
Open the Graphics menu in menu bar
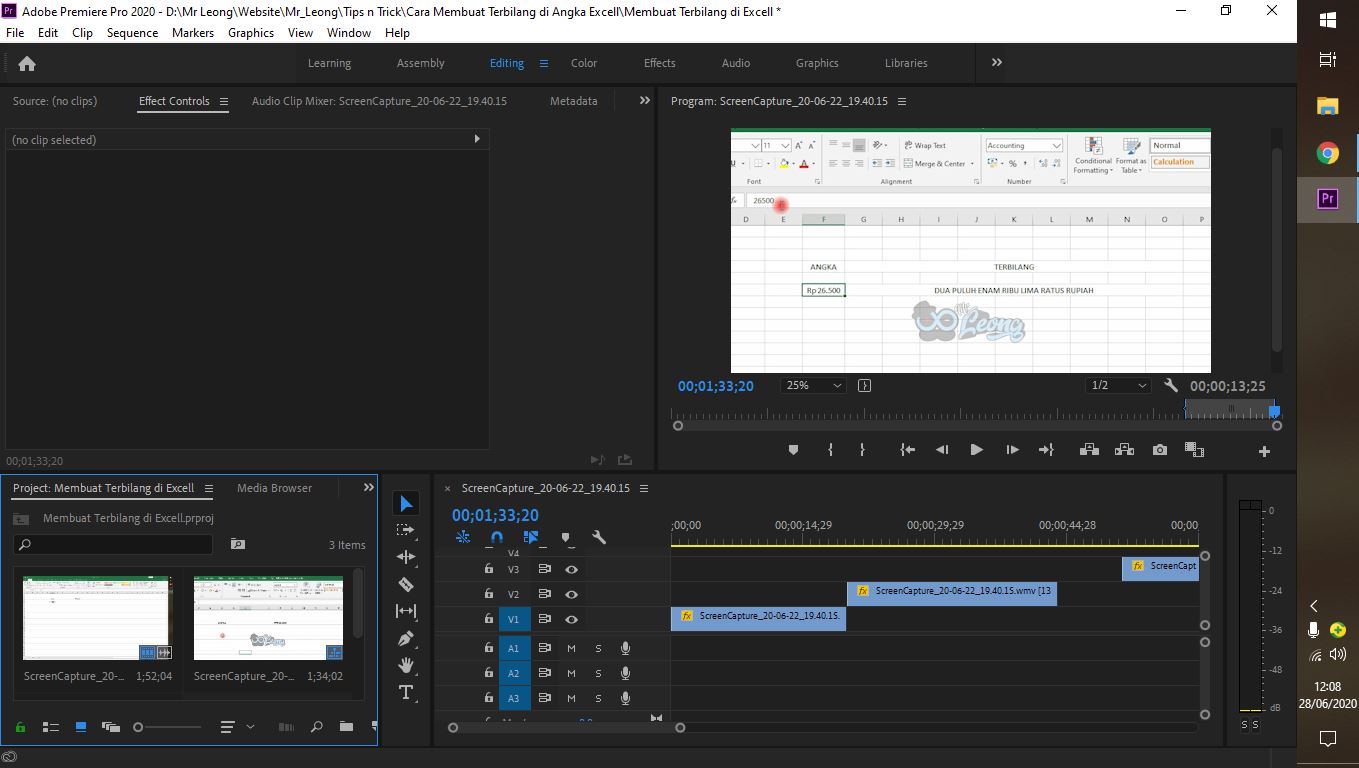(251, 32)
